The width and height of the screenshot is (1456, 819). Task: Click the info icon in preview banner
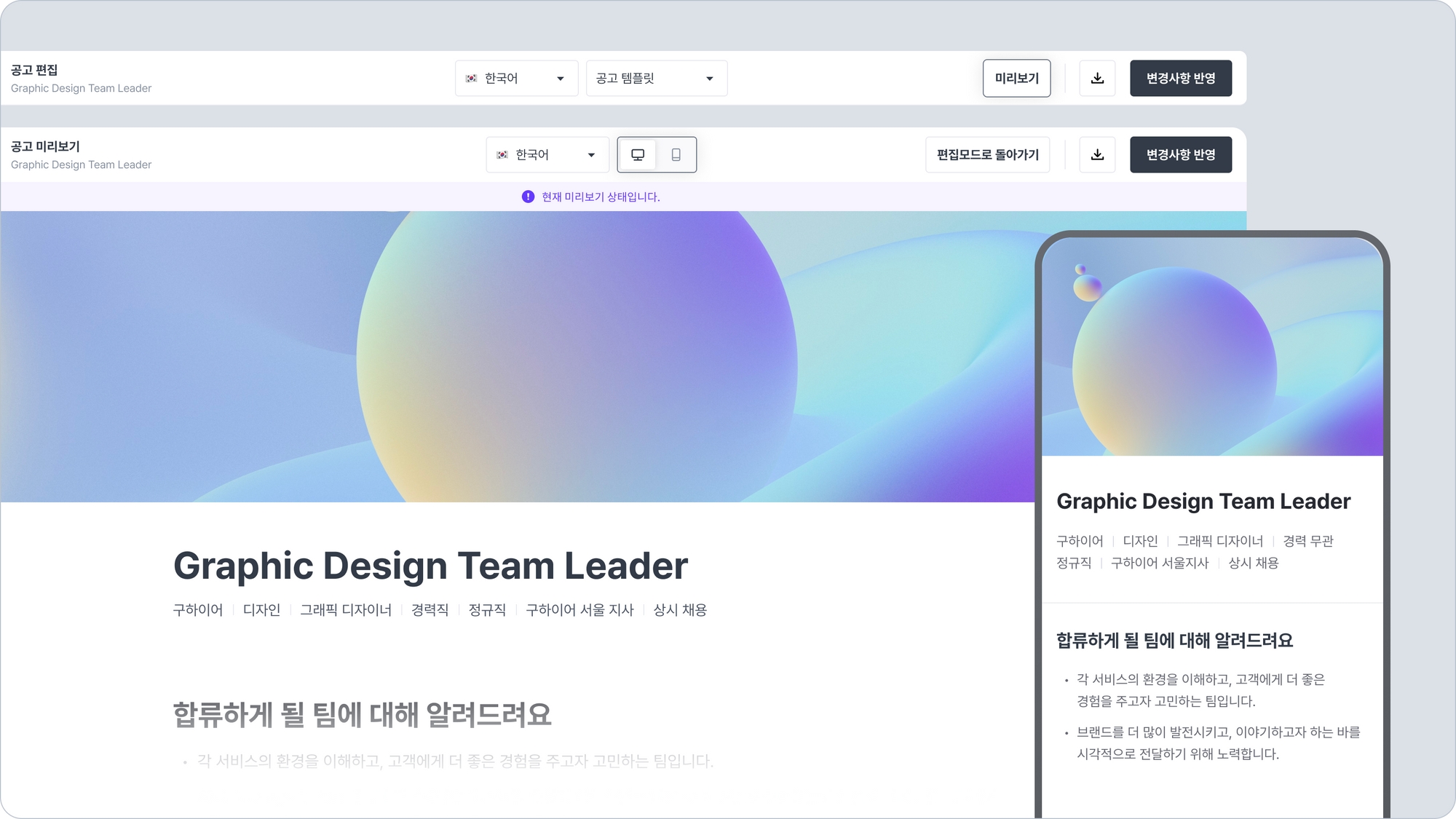[x=528, y=197]
